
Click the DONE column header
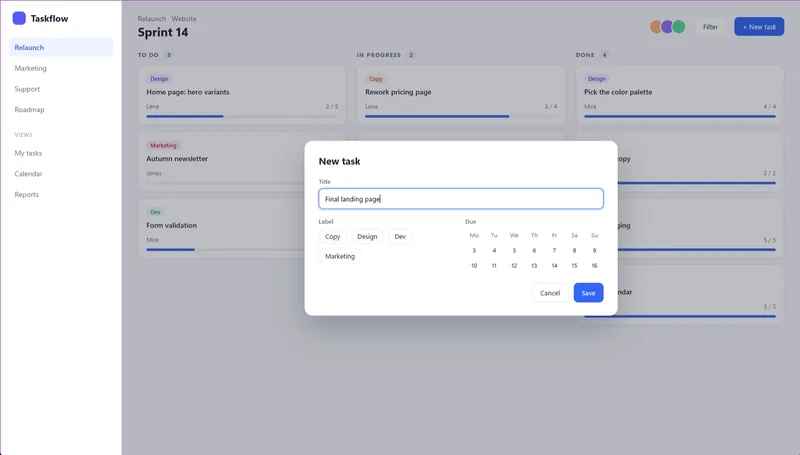point(585,55)
